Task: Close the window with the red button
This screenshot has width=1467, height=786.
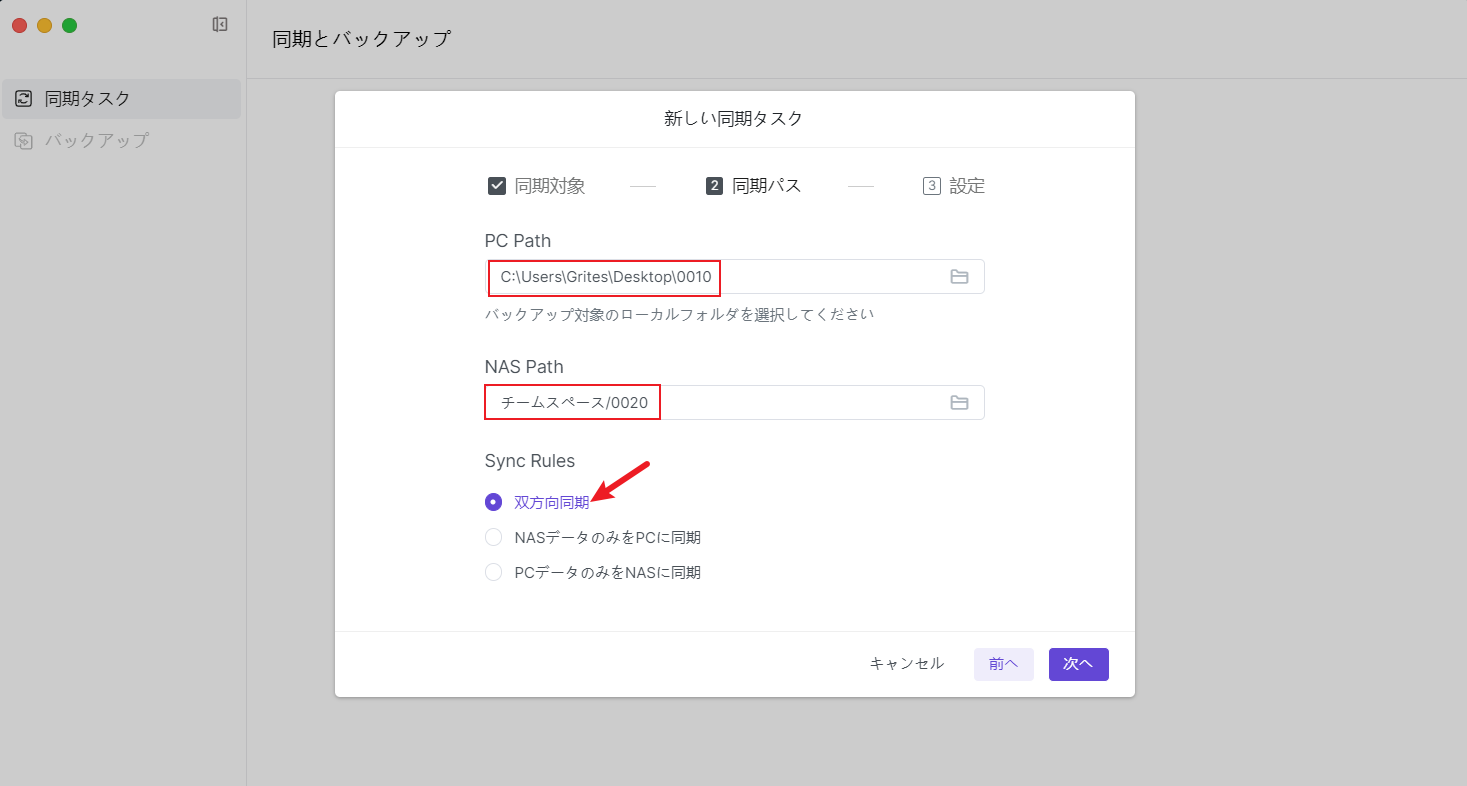Action: pos(19,26)
